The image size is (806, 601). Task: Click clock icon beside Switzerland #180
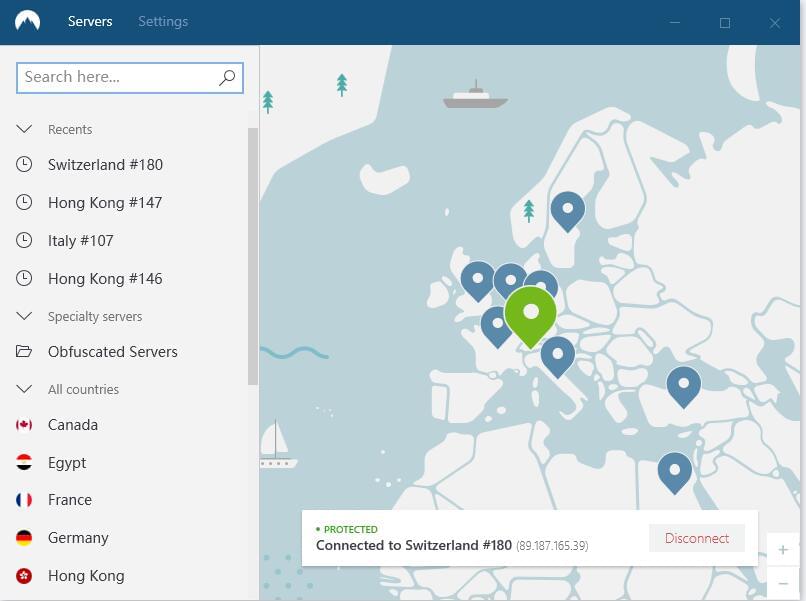24,165
